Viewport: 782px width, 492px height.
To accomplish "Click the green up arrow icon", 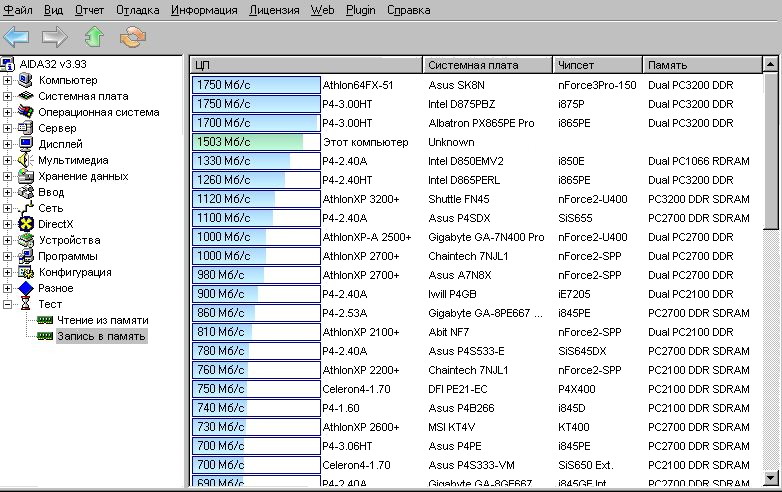I will (94, 37).
